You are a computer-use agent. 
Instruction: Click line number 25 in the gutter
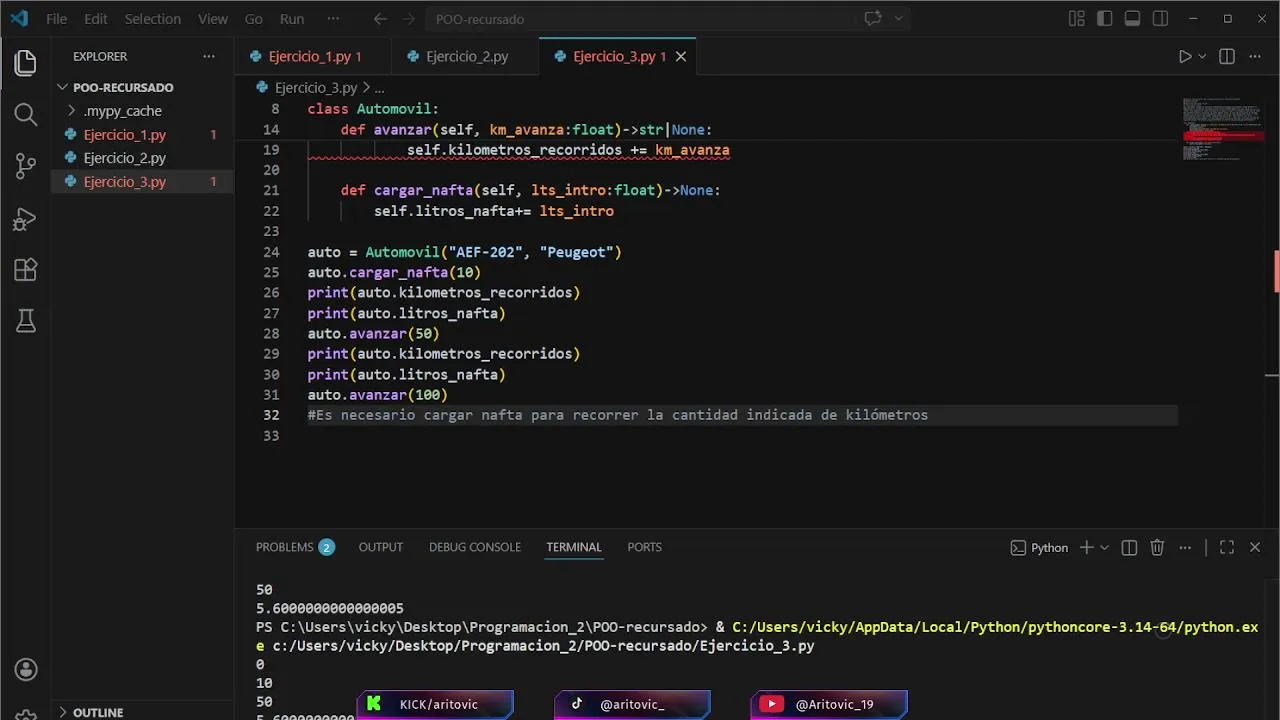tap(271, 272)
